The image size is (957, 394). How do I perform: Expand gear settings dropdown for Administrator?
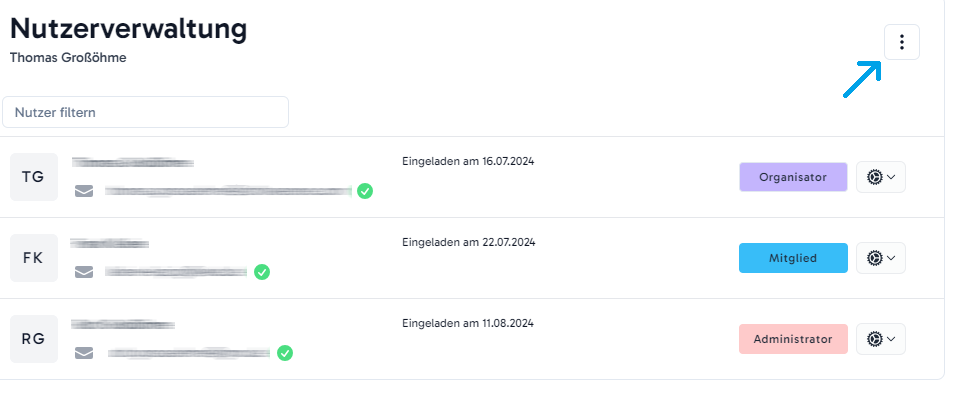pos(881,339)
